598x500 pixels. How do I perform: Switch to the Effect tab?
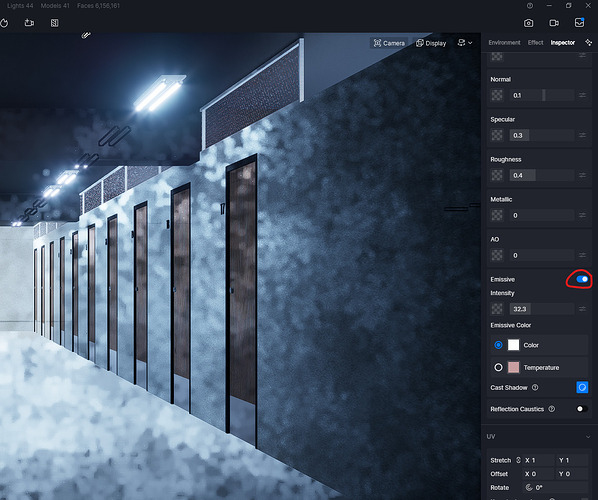pyautogui.click(x=535, y=42)
